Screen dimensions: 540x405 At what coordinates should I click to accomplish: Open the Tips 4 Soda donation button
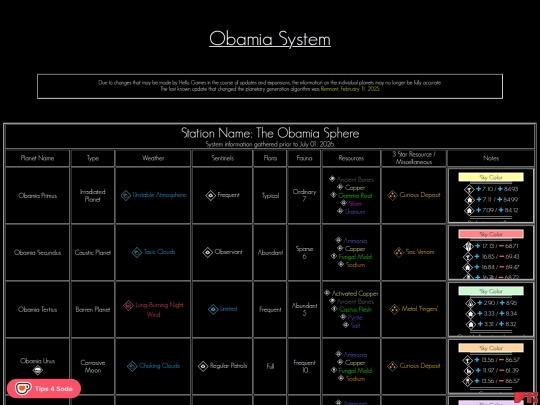44,389
